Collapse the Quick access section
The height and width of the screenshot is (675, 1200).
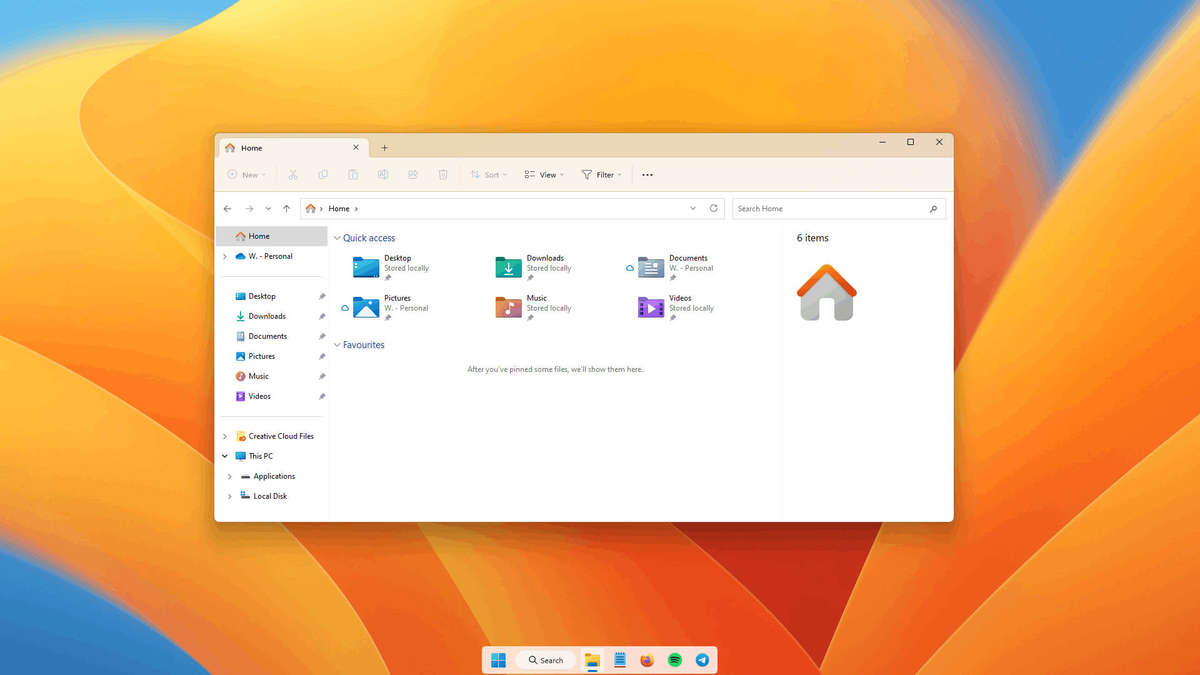coord(337,238)
